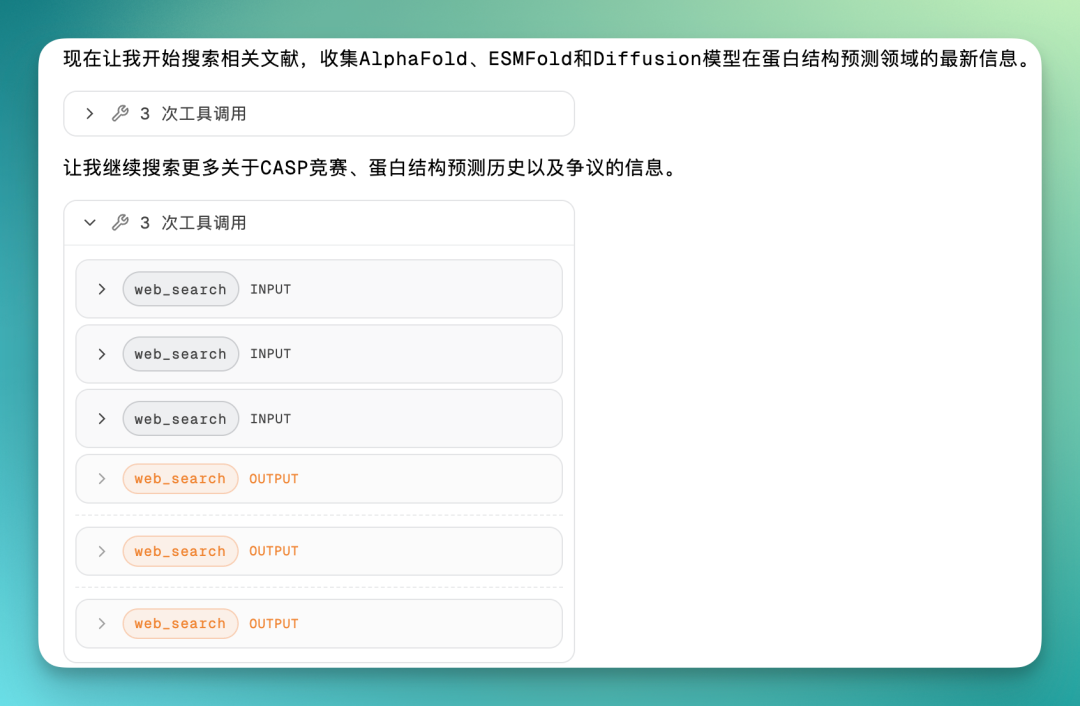Click the 3 次工具调用 label in expanded group
Image resolution: width=1080 pixels, height=706 pixels.
pos(193,222)
